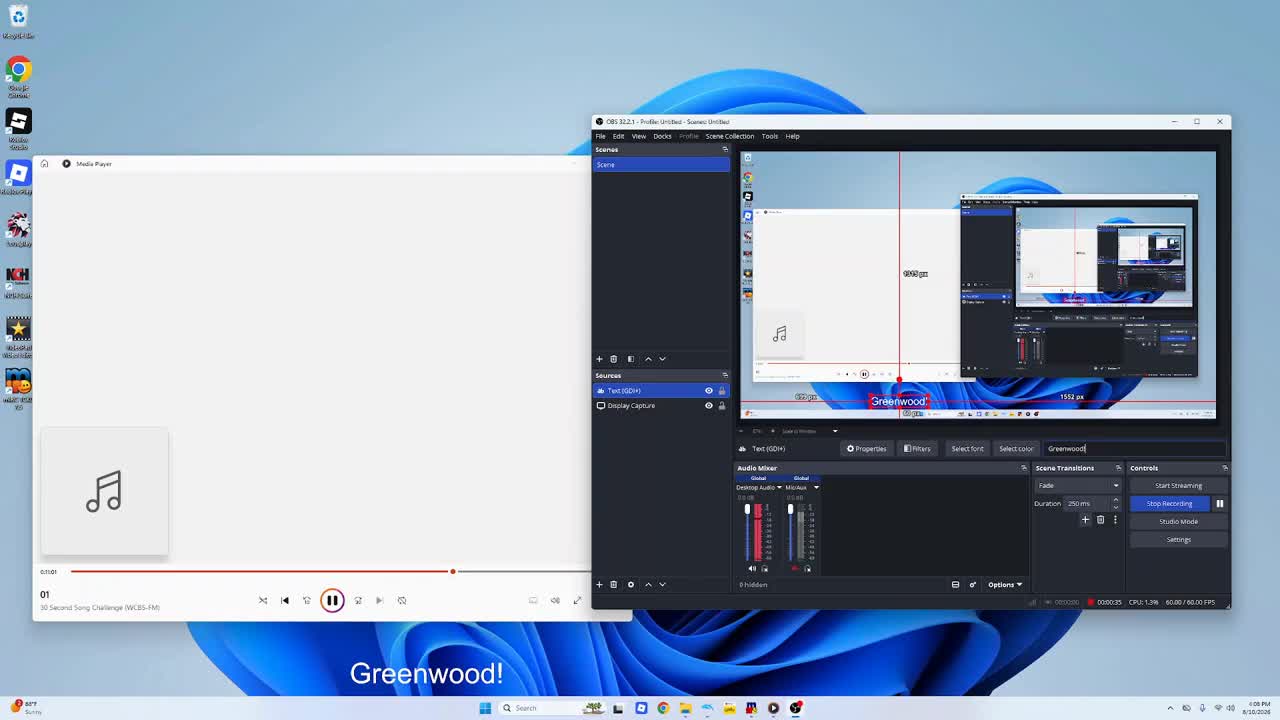Pop out the Sources dock
The width and height of the screenshot is (1280, 720).
pyautogui.click(x=725, y=376)
